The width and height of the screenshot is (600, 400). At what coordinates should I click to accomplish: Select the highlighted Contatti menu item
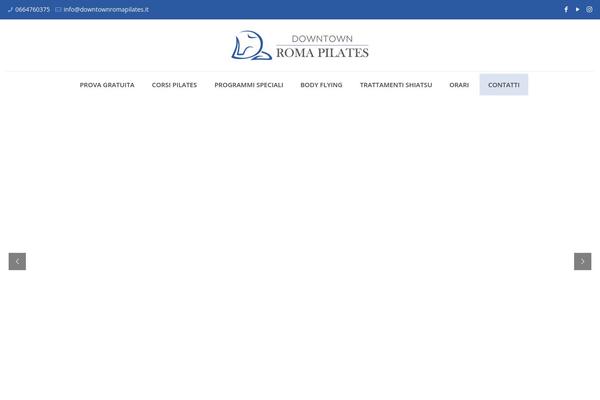coord(504,85)
